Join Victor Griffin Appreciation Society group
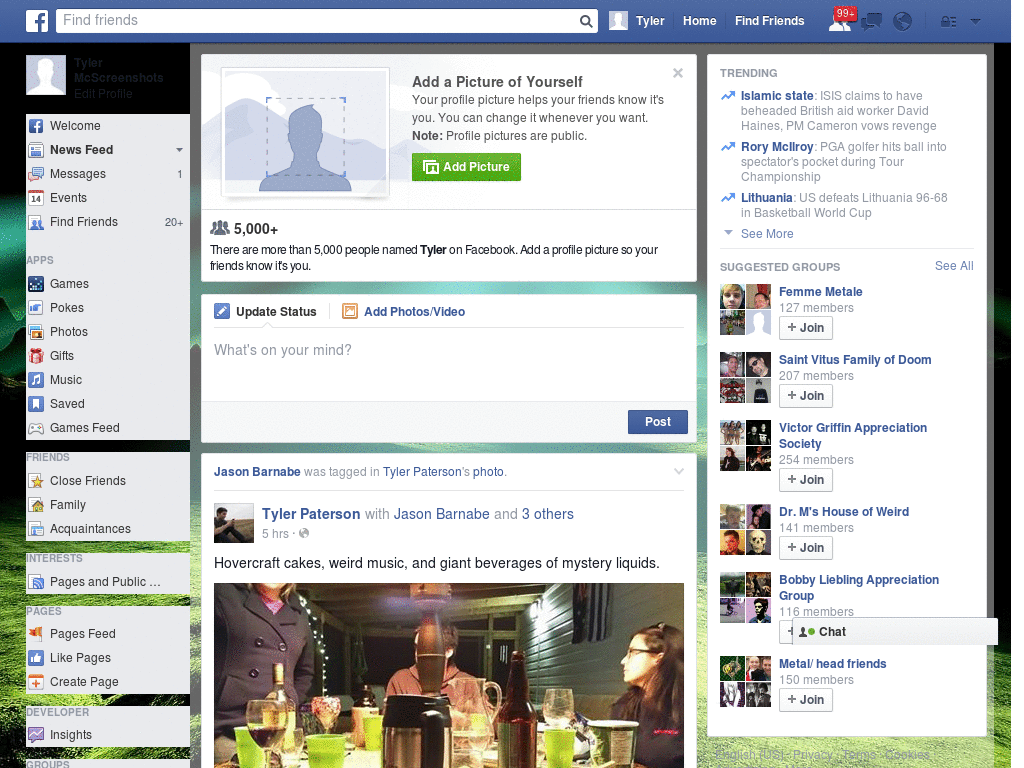Image resolution: width=1024 pixels, height=768 pixels. click(x=805, y=480)
